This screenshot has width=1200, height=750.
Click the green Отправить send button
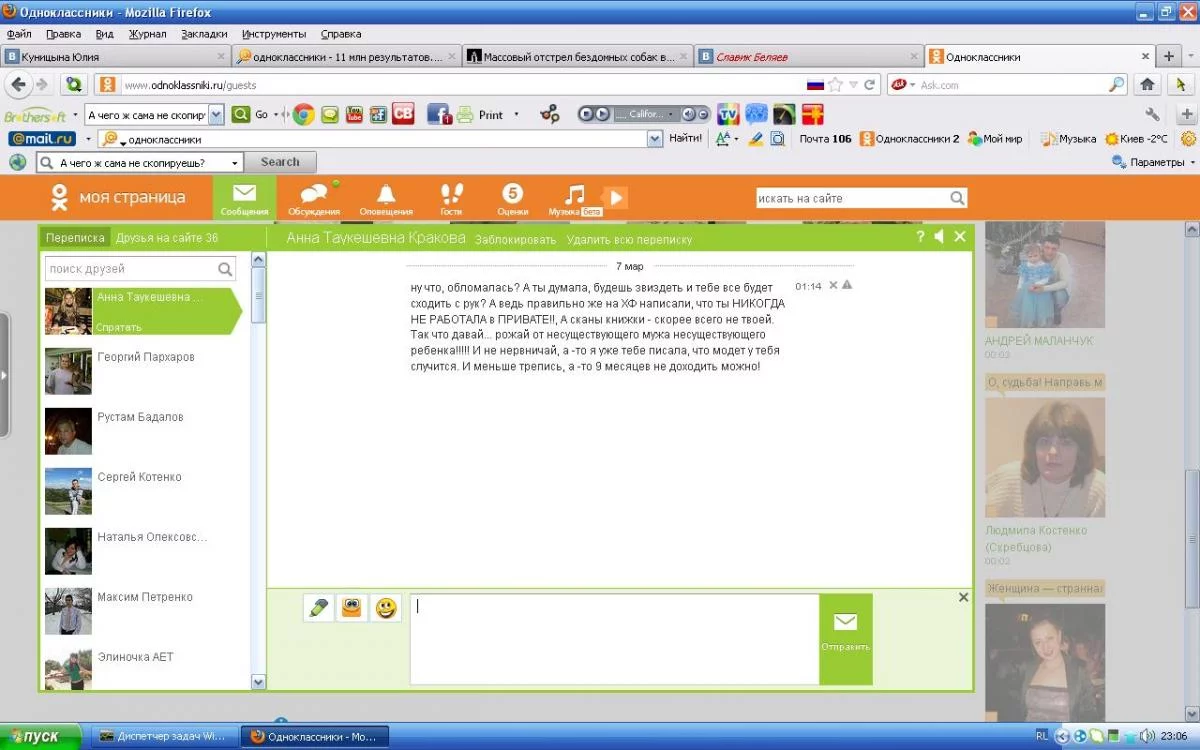coord(846,639)
